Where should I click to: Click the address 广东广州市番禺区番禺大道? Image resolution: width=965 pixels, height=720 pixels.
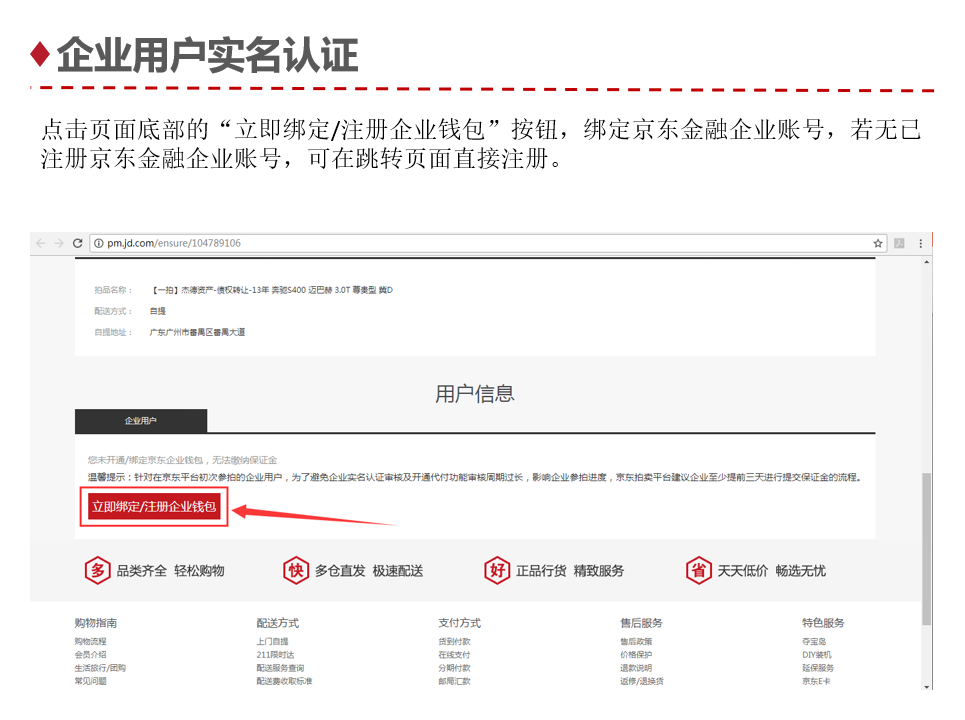tap(197, 332)
